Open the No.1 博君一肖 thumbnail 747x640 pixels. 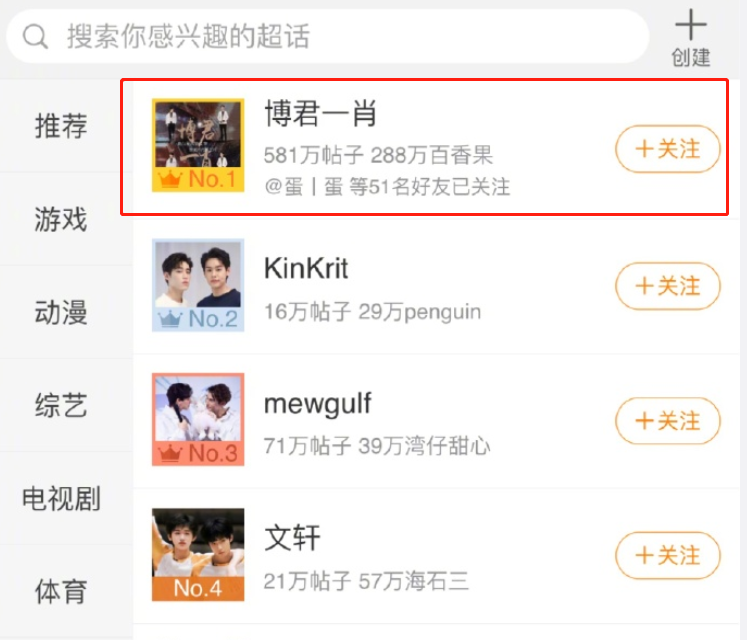(x=198, y=145)
